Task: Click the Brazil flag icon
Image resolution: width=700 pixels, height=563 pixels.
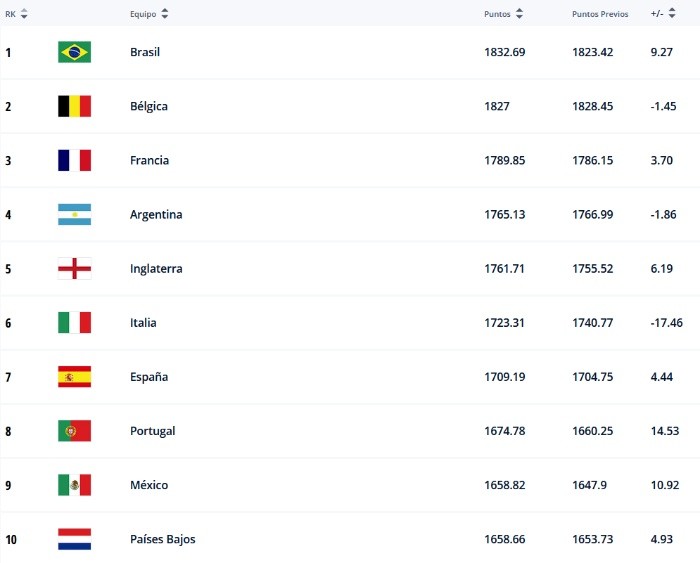Action: [74, 52]
